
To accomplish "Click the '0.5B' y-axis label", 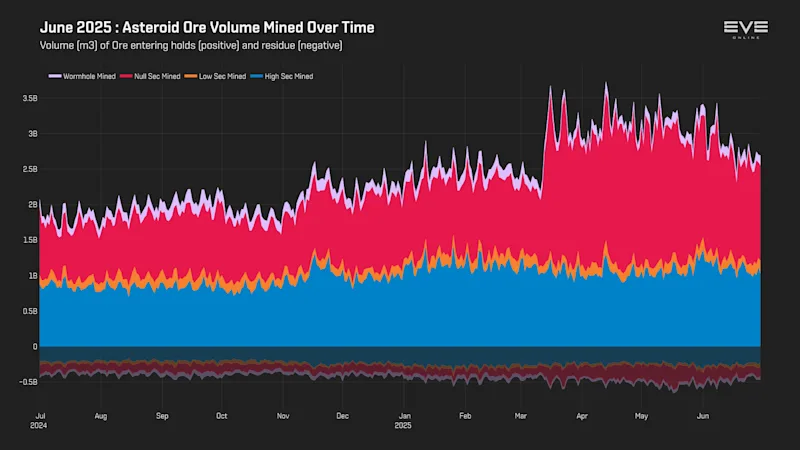I will pyautogui.click(x=30, y=311).
